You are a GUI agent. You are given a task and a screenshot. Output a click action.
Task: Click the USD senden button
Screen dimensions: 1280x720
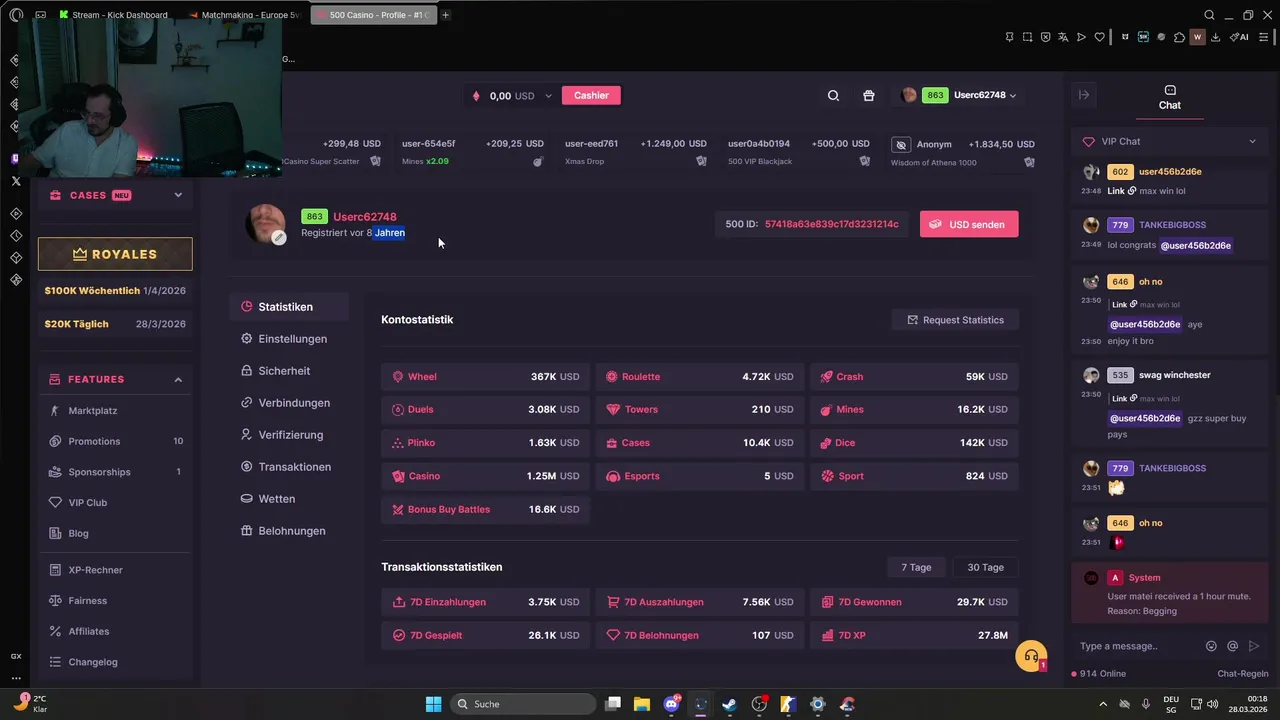tap(969, 224)
